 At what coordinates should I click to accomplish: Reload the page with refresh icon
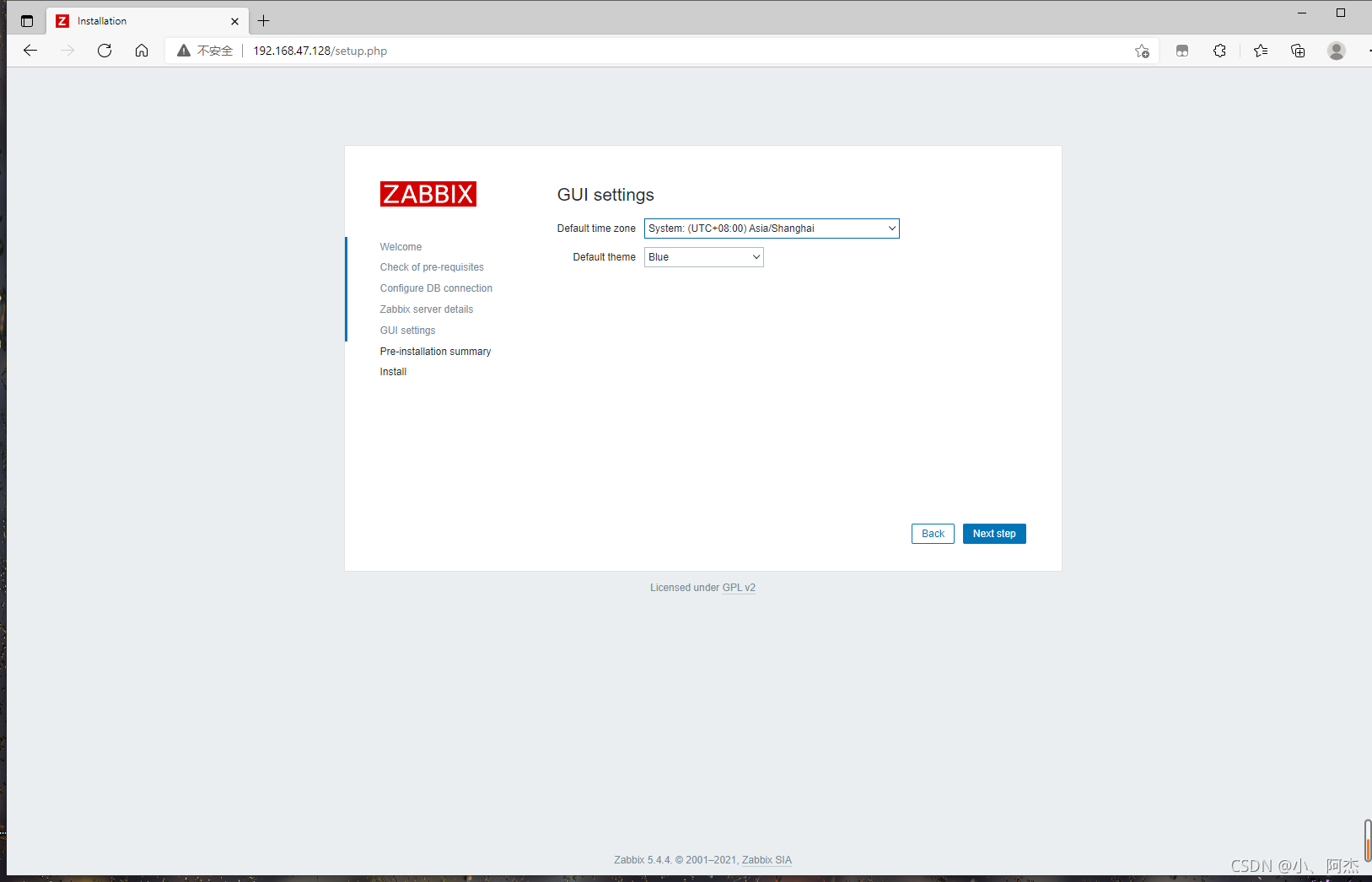click(x=105, y=51)
